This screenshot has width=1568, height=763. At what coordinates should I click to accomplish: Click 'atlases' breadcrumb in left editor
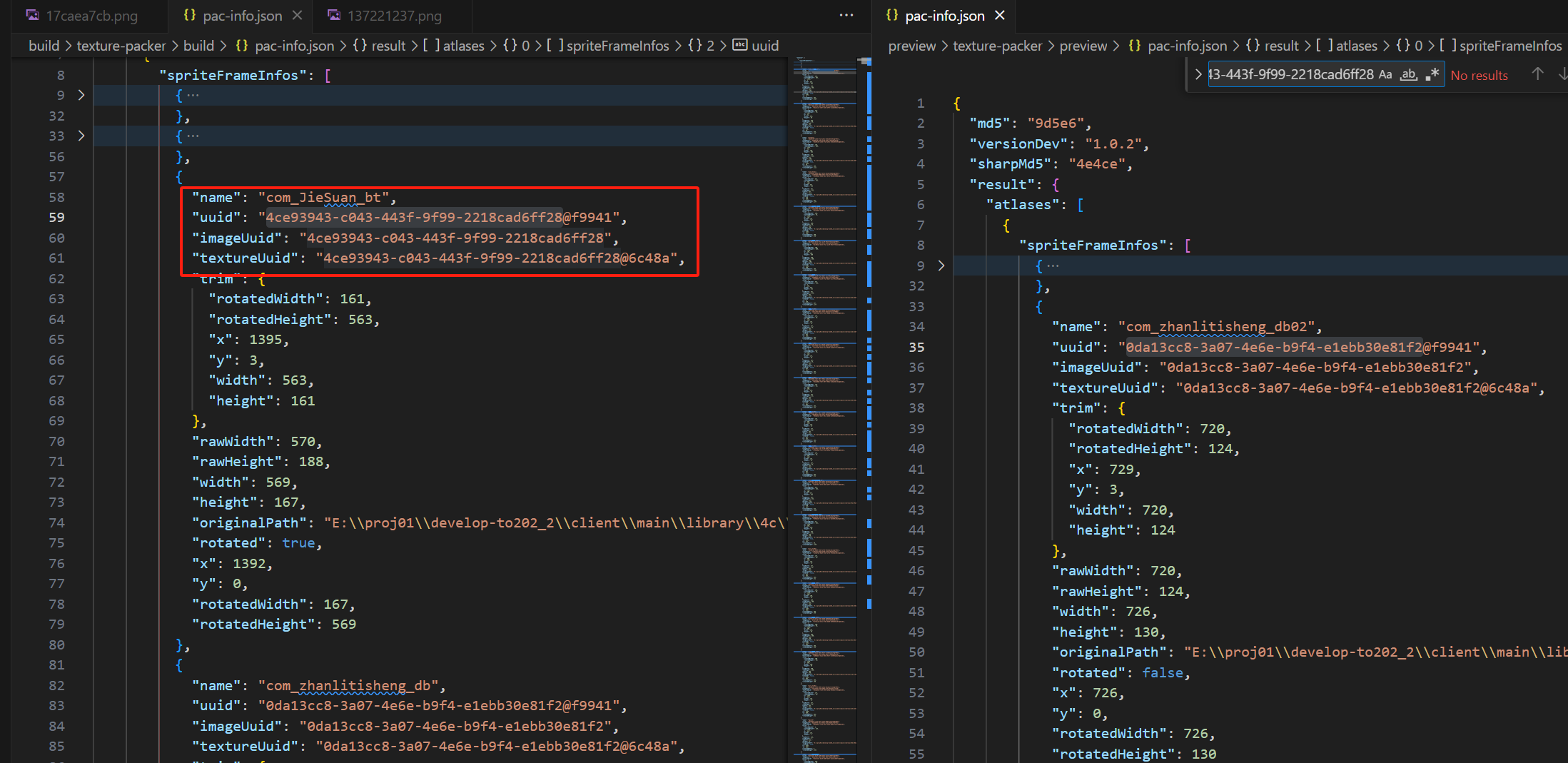(x=463, y=46)
